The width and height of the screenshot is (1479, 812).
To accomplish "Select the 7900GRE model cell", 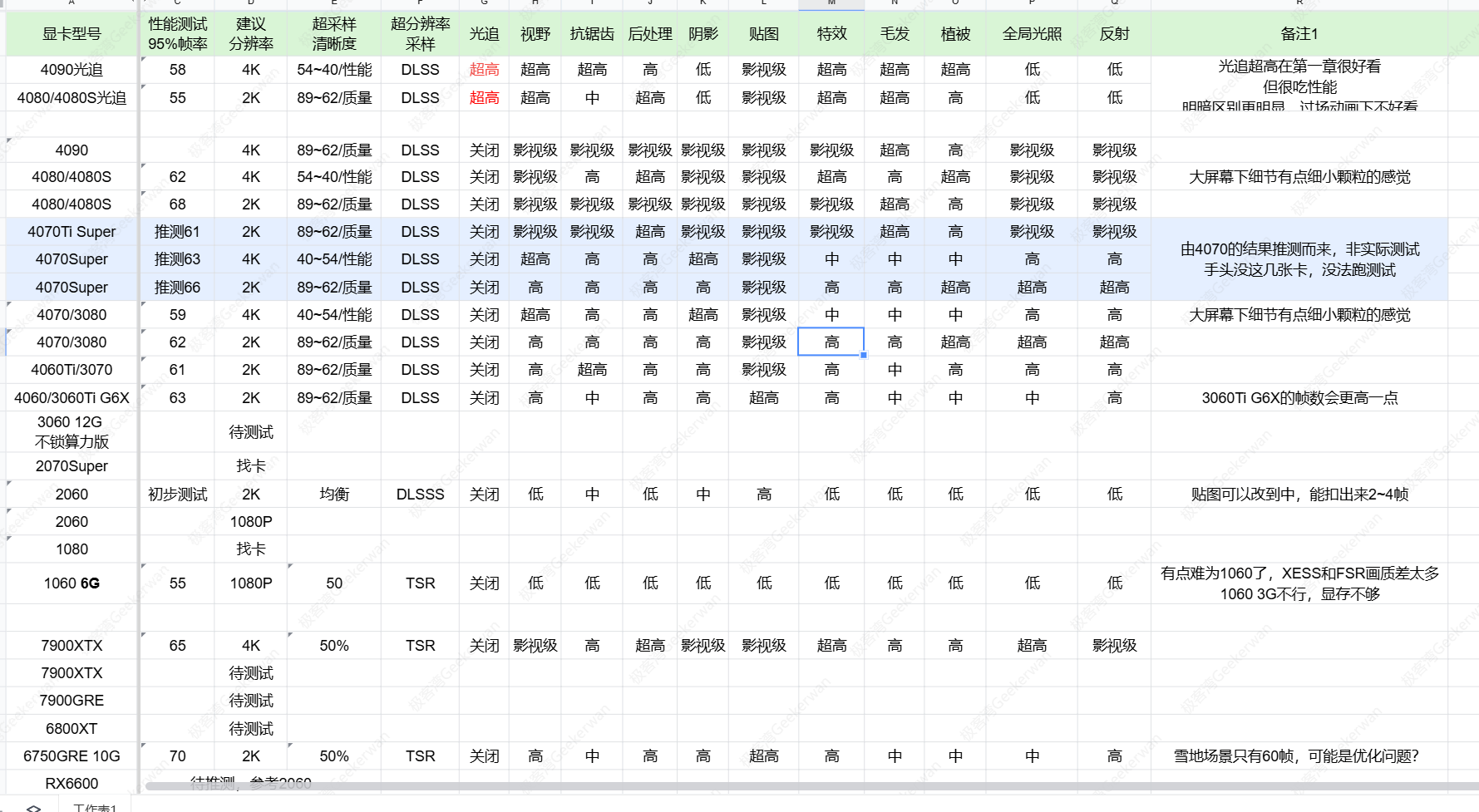I will (71, 701).
